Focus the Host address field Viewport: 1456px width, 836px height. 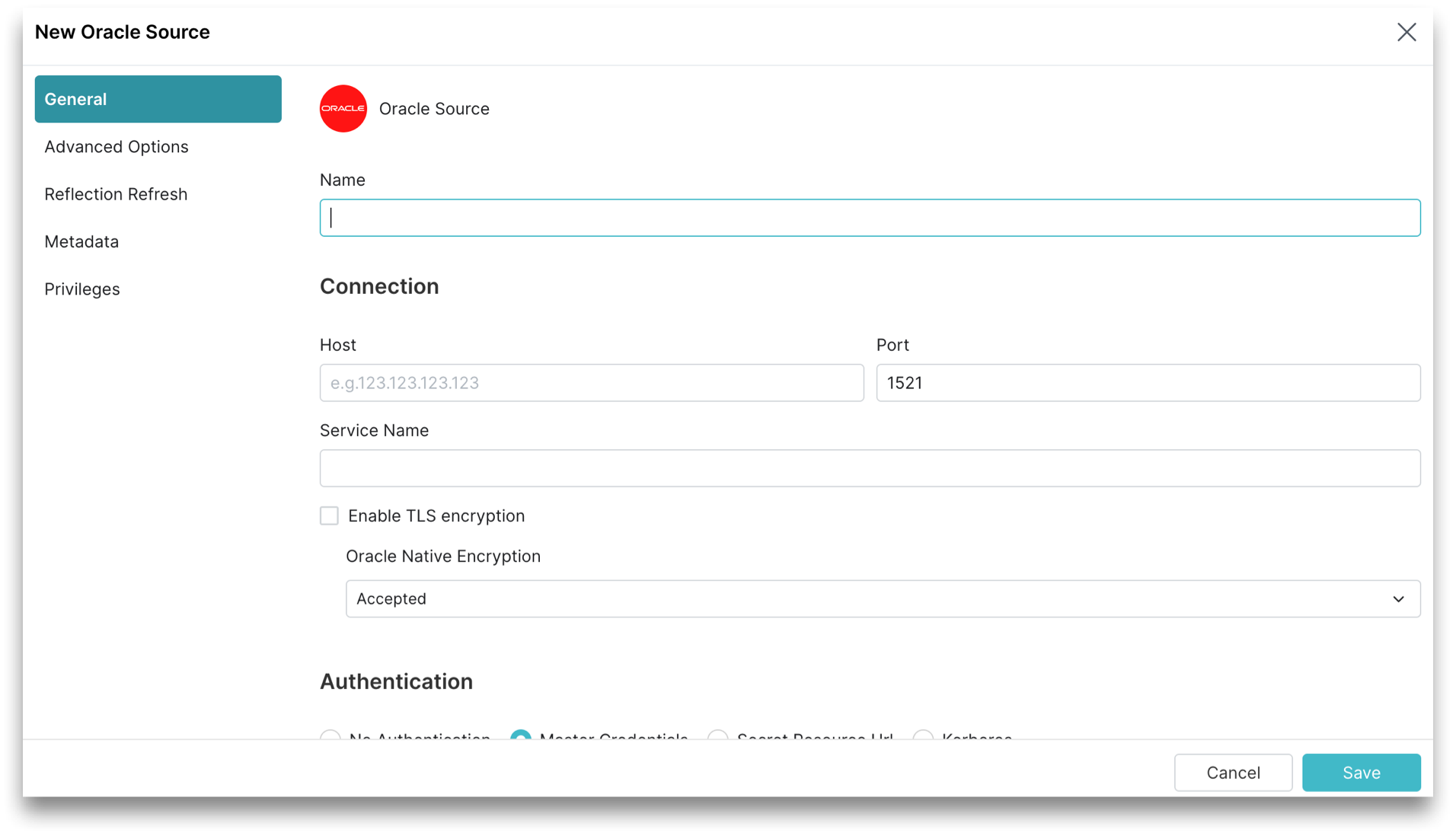click(x=592, y=383)
